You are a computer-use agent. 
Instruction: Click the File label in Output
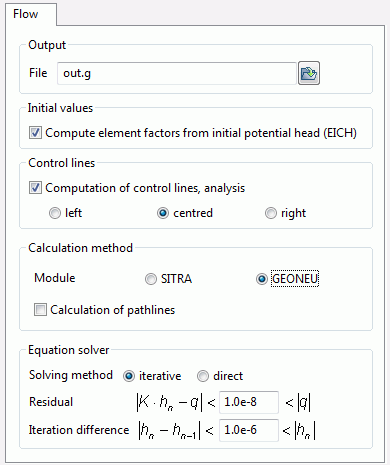click(38, 73)
